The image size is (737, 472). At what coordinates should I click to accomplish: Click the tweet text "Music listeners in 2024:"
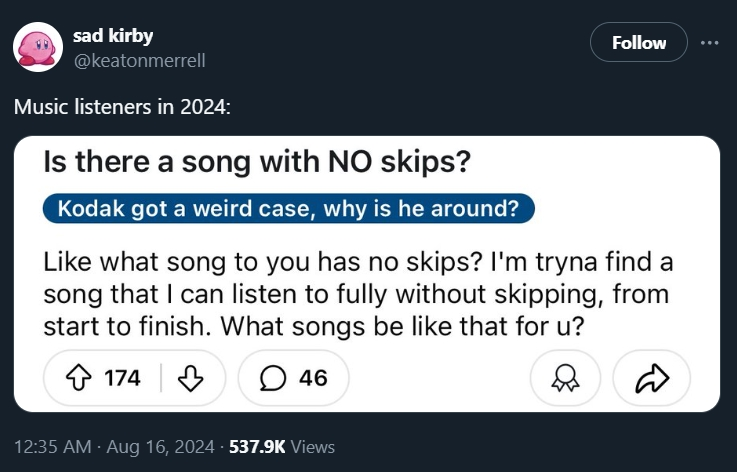pyautogui.click(x=122, y=106)
